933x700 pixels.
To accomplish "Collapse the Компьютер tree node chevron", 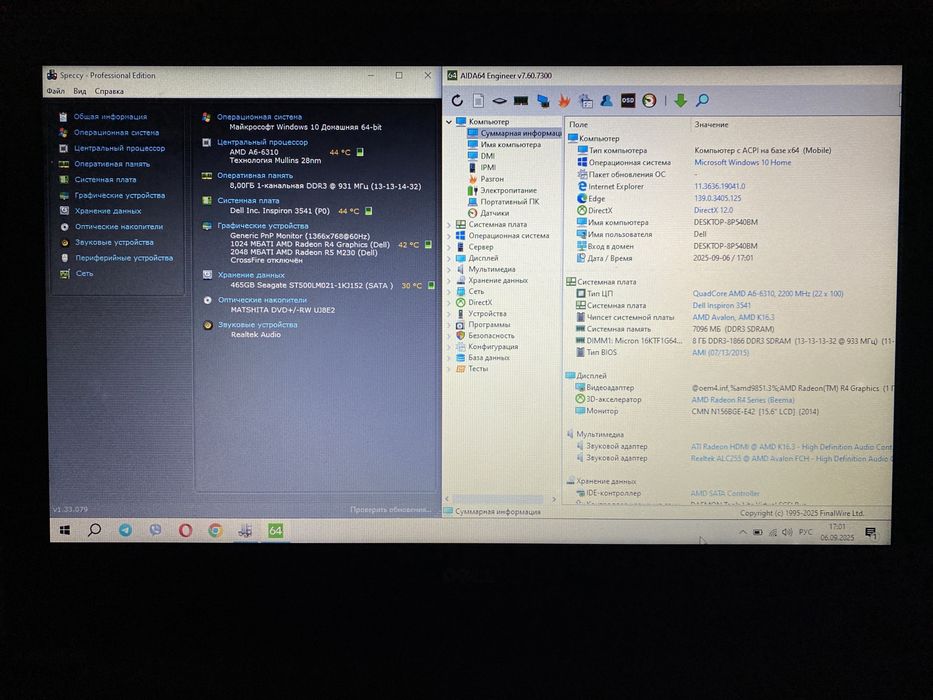I will coord(449,121).
